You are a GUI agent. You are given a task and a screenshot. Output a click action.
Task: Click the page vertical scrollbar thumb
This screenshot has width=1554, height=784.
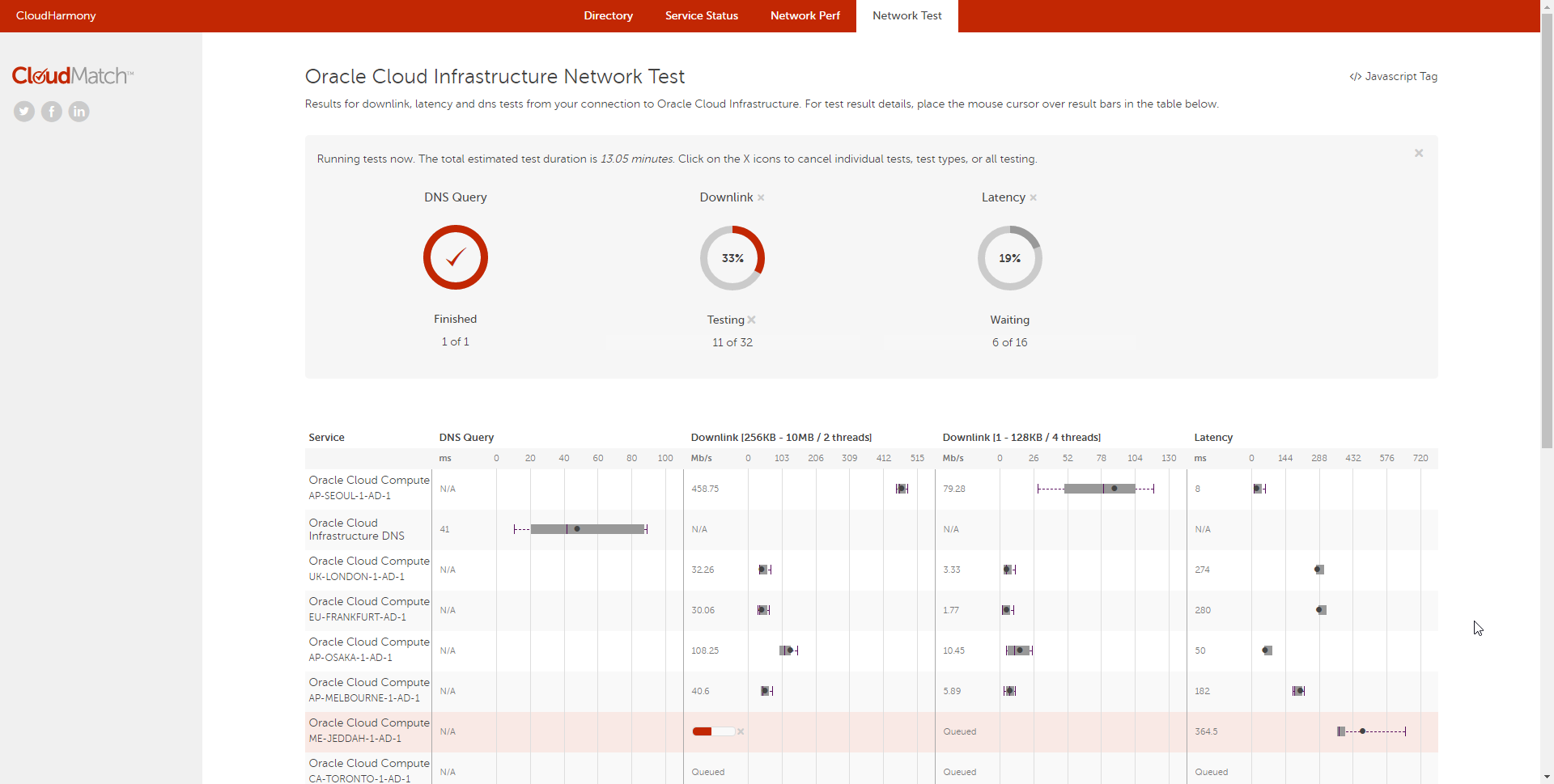click(1547, 231)
